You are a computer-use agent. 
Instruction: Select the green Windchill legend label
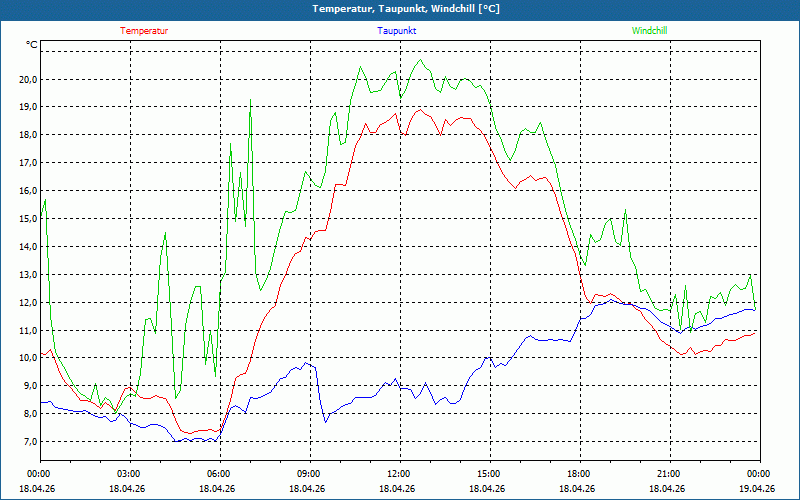tap(649, 31)
